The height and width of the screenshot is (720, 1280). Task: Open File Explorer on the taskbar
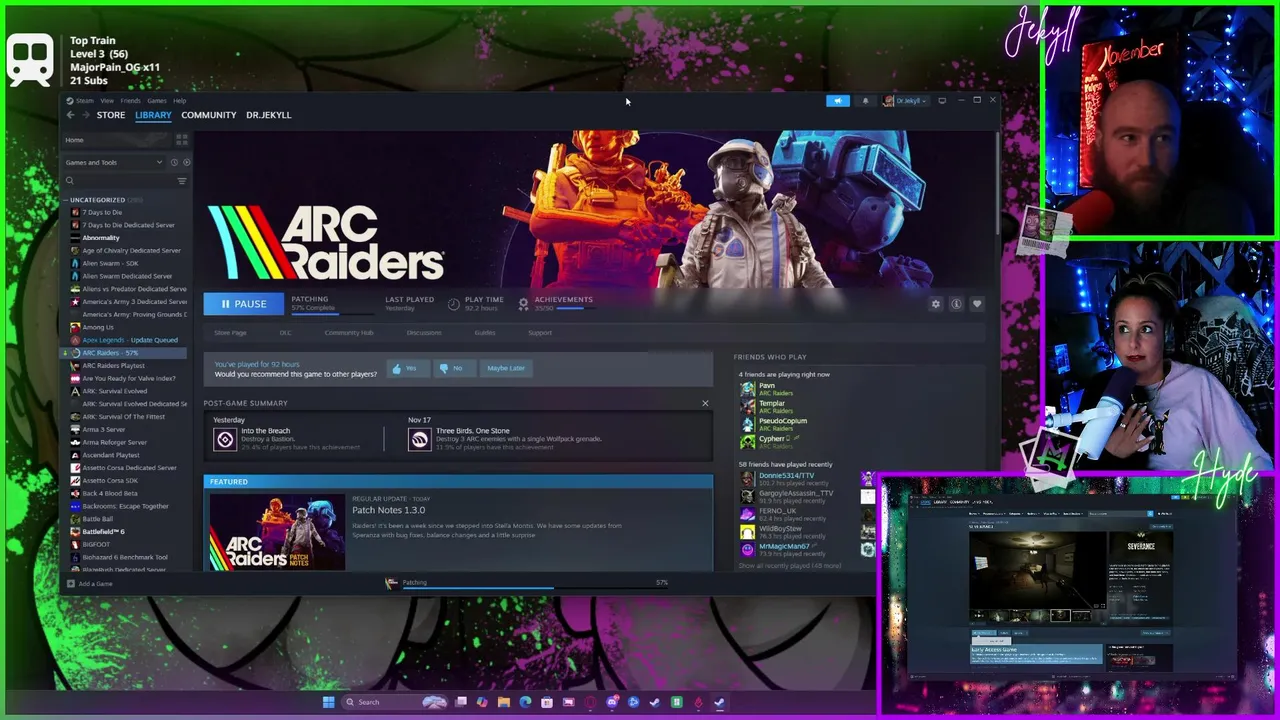(x=504, y=702)
